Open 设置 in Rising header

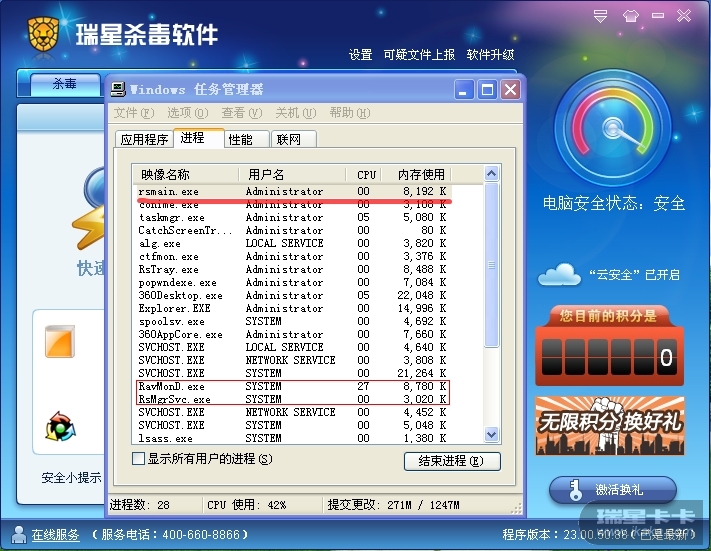tap(360, 55)
